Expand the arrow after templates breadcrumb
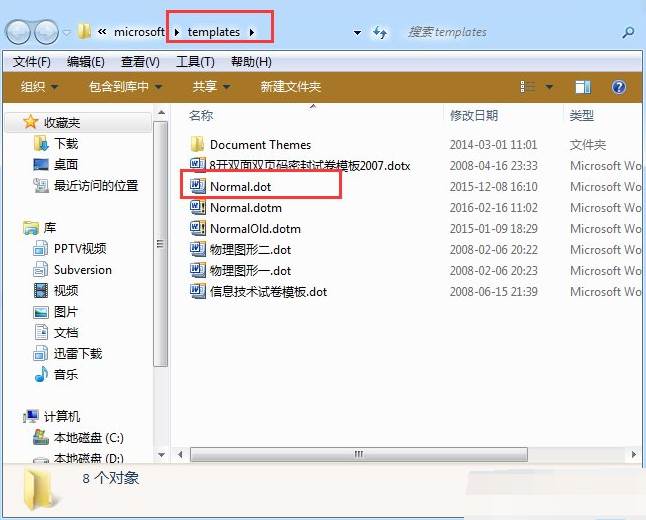The image size is (646, 520). coord(251,32)
